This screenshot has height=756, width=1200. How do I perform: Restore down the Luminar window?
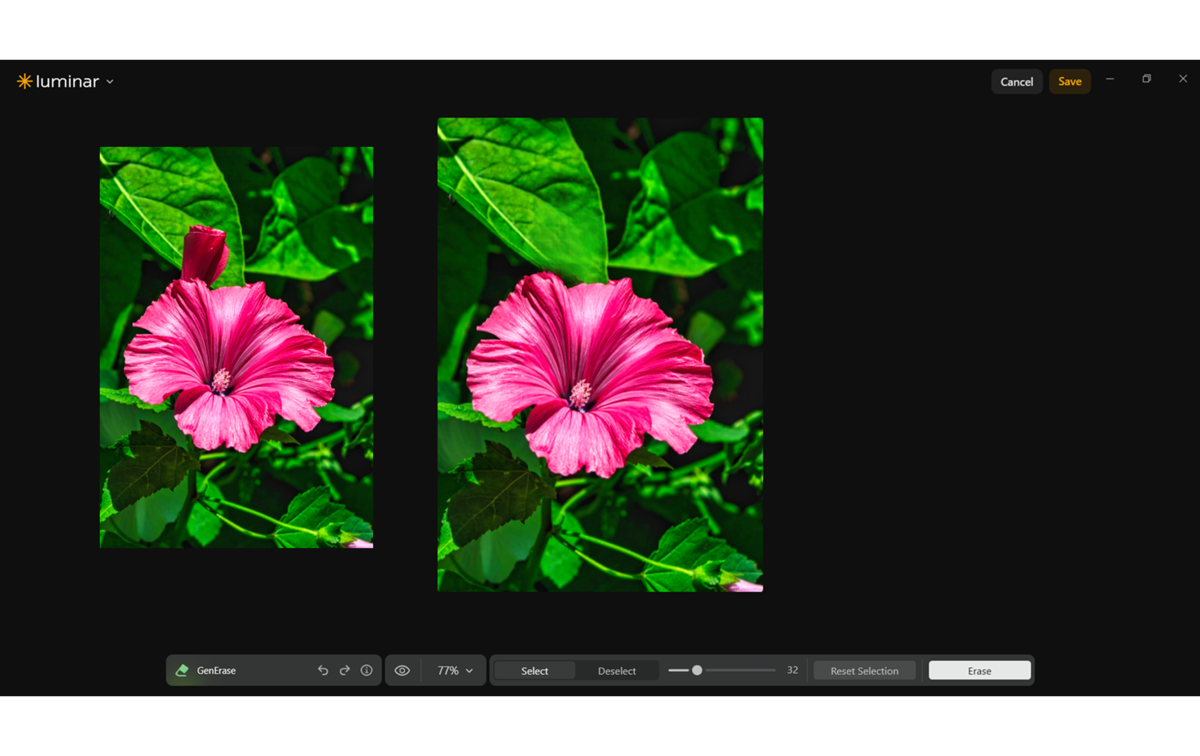click(x=1147, y=79)
